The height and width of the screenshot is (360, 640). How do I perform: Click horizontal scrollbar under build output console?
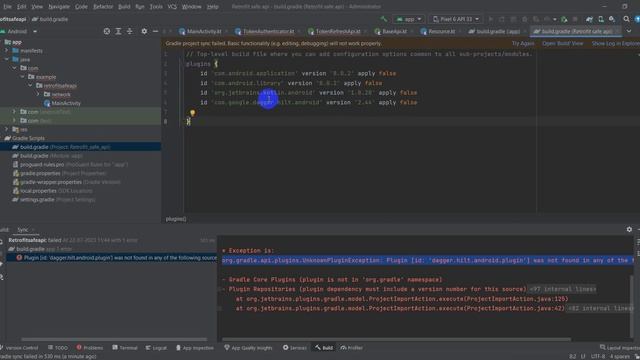396,339
